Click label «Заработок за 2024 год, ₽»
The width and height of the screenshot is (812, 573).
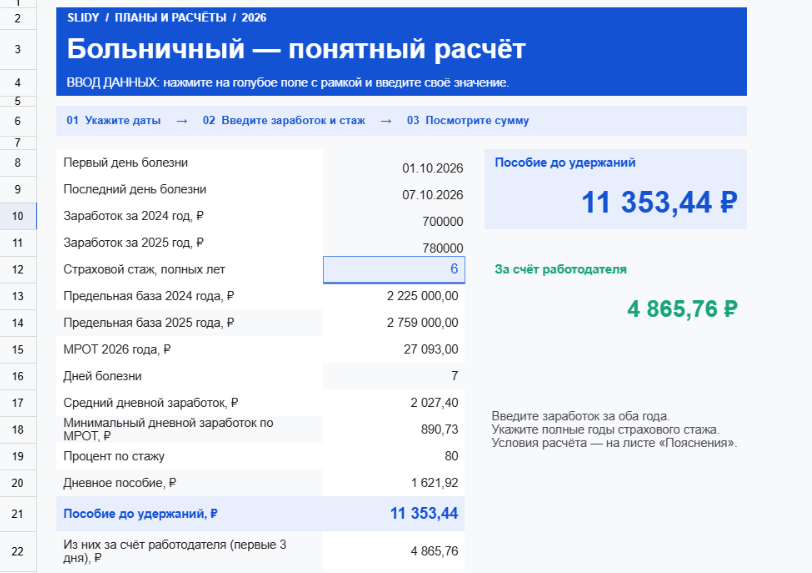click(133, 216)
